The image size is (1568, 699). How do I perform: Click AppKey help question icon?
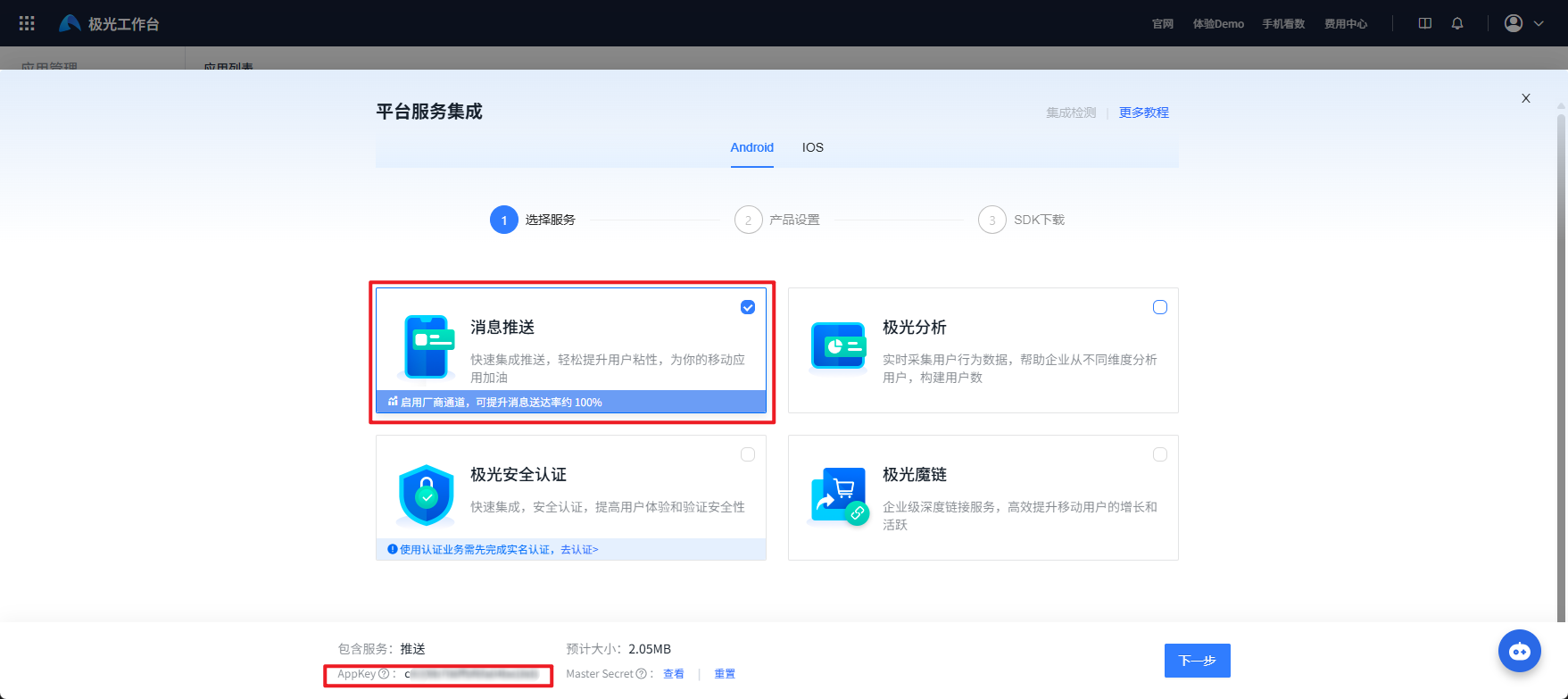click(384, 674)
